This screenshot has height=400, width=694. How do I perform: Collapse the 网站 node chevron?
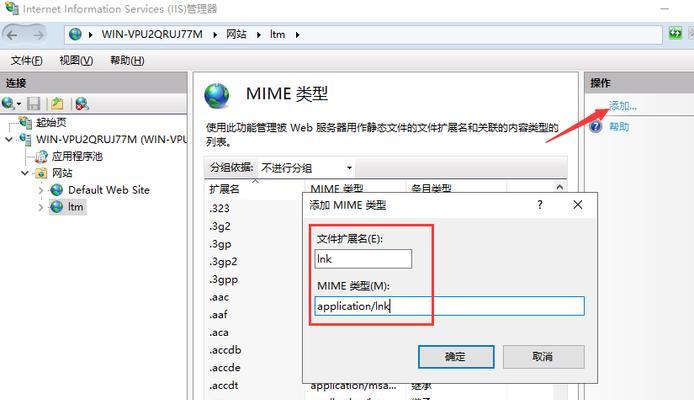pos(25,173)
